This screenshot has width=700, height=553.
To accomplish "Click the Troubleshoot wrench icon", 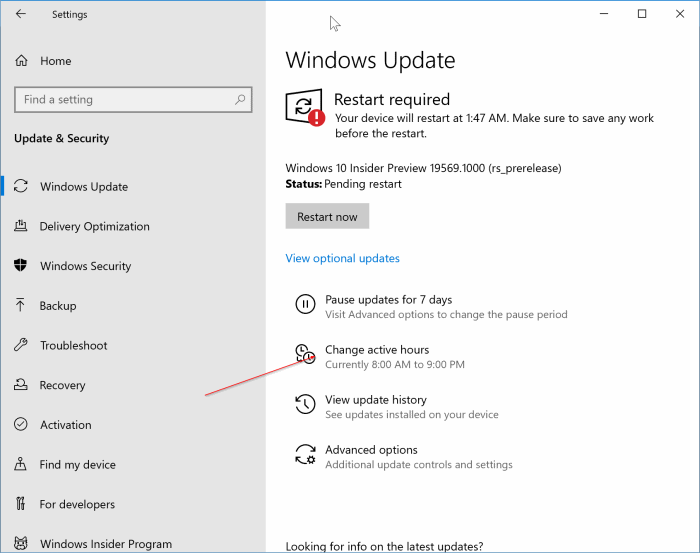I will point(21,345).
